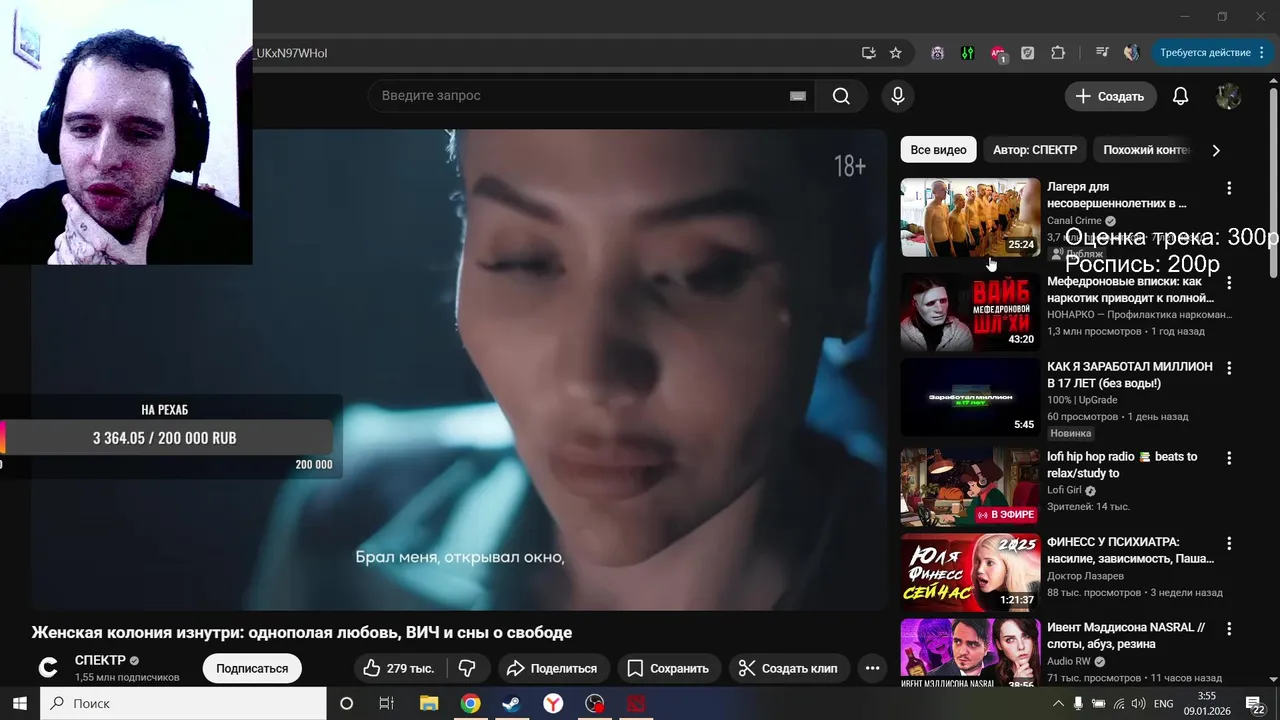Dislike the video with the thumbs-down icon
The height and width of the screenshot is (720, 1280).
pyautogui.click(x=467, y=668)
